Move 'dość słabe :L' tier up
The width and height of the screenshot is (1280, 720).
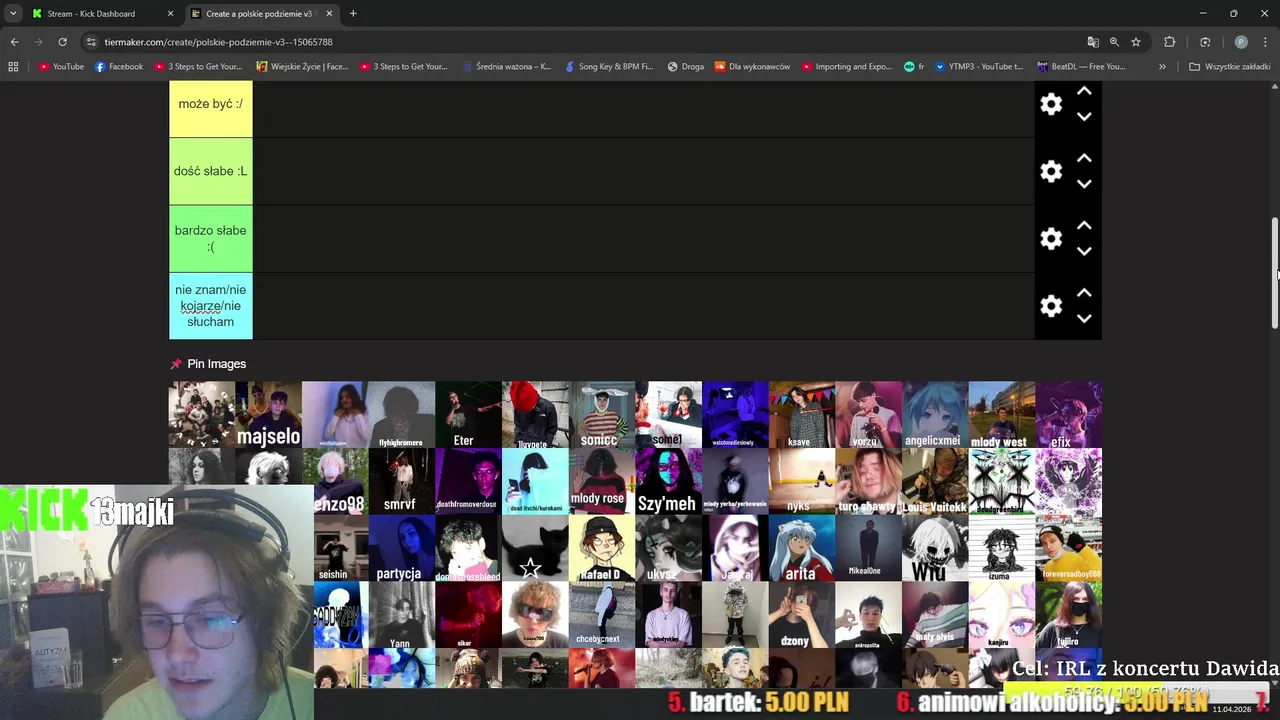tap(1084, 158)
